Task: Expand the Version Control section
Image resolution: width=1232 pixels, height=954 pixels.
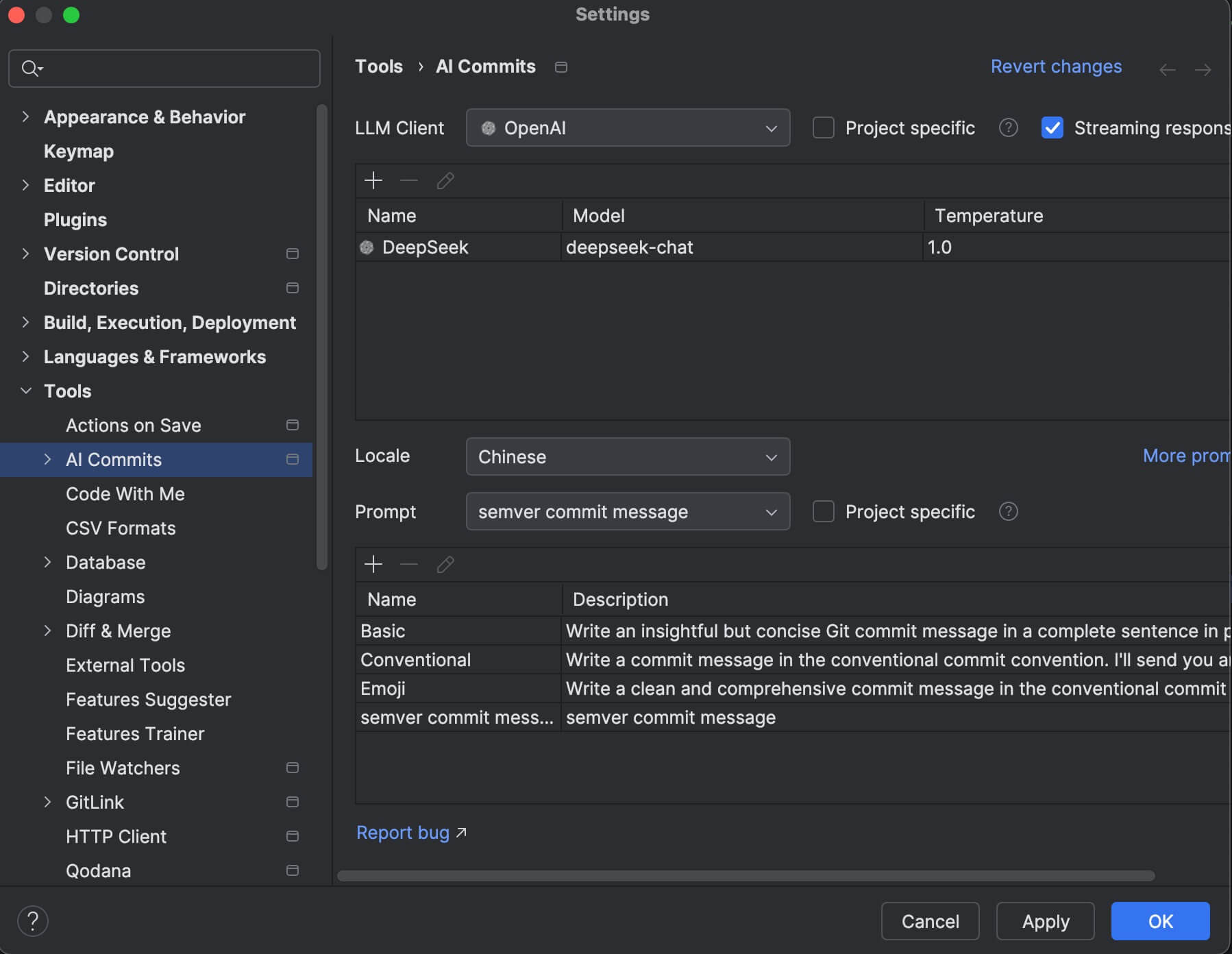Action: (x=25, y=254)
